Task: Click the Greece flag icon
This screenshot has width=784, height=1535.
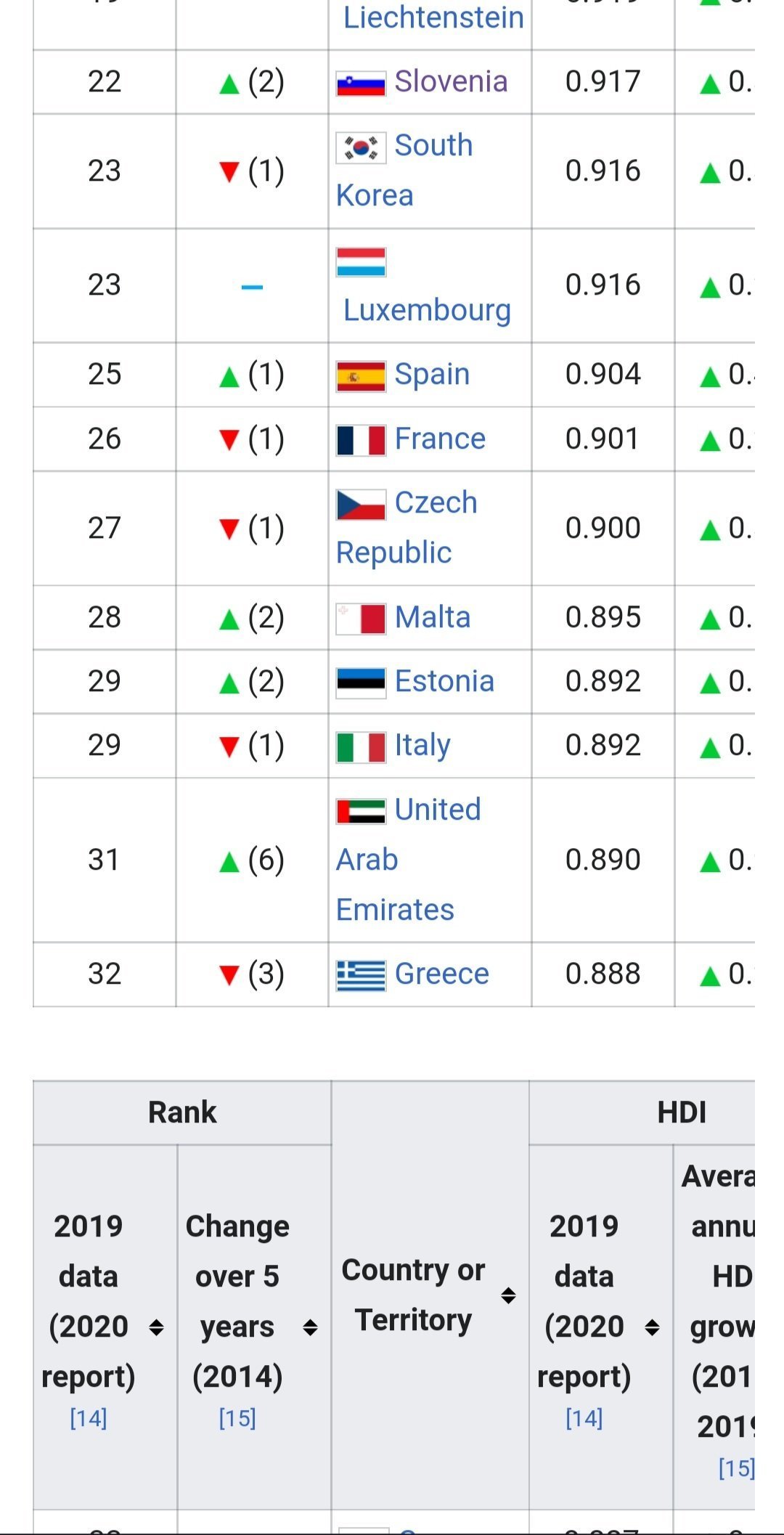Action: pyautogui.click(x=361, y=975)
